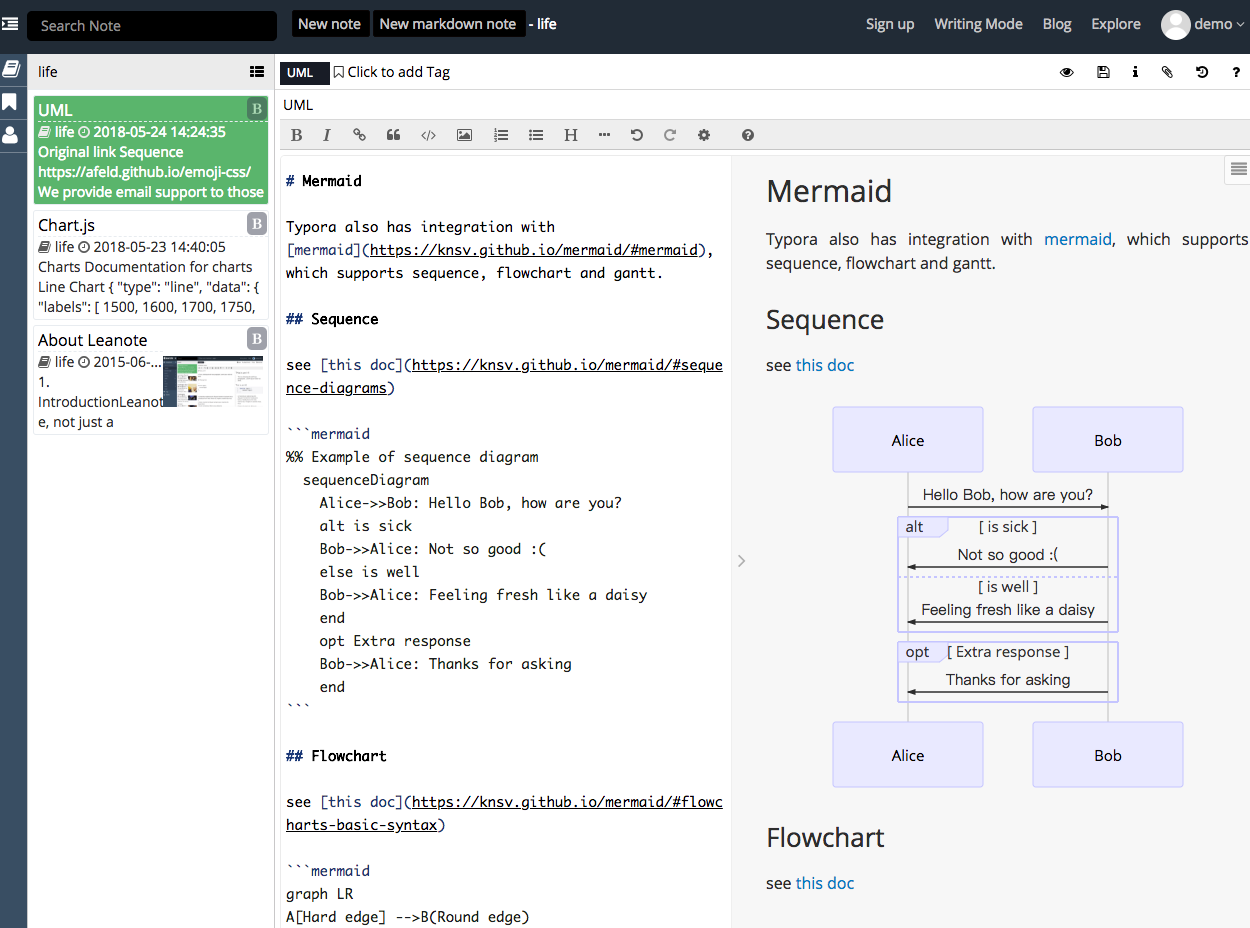Click 'graph LR' line in editor

320,894
